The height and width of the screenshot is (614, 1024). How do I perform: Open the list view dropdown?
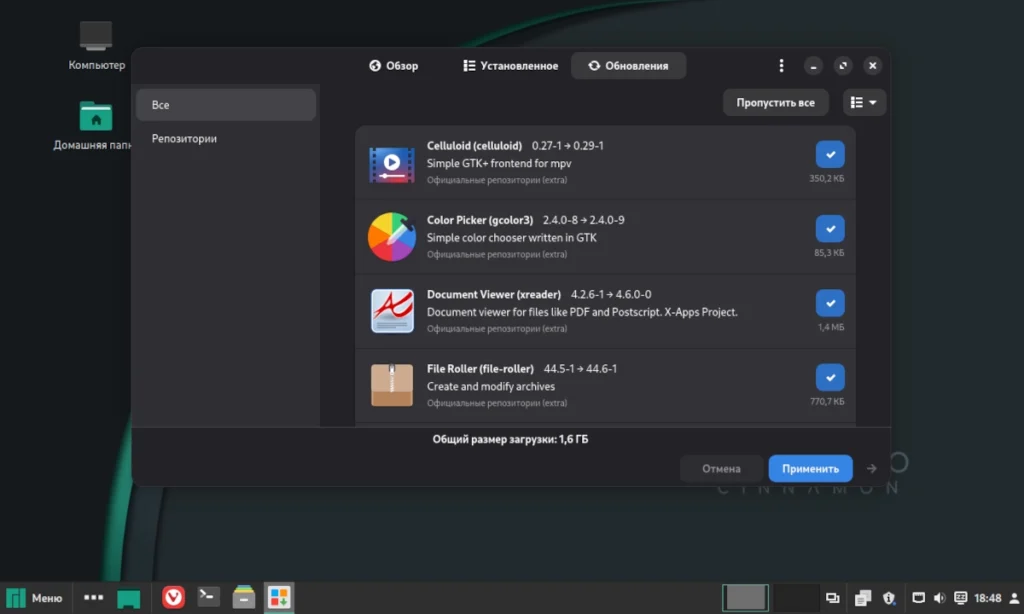pos(863,103)
